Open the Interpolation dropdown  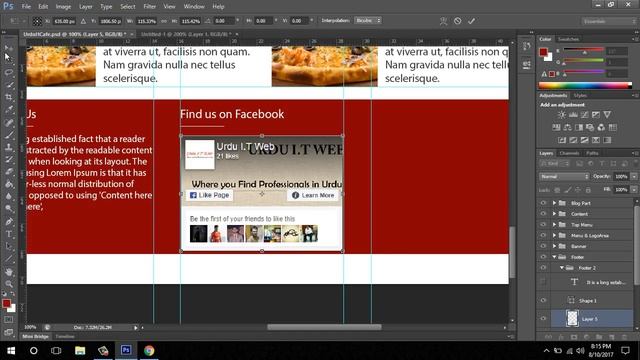368,20
